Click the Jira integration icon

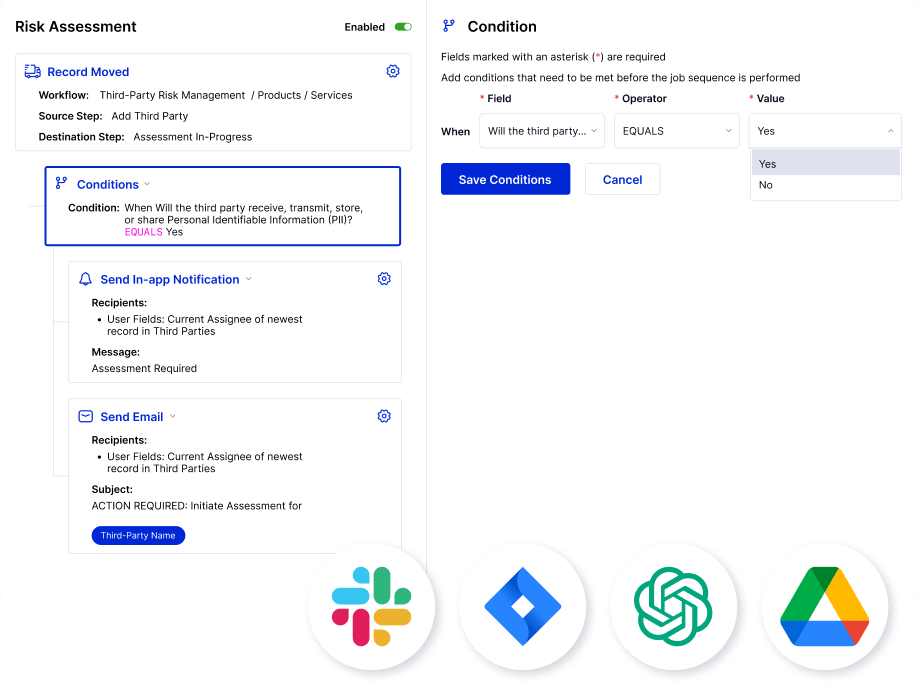tap(523, 606)
